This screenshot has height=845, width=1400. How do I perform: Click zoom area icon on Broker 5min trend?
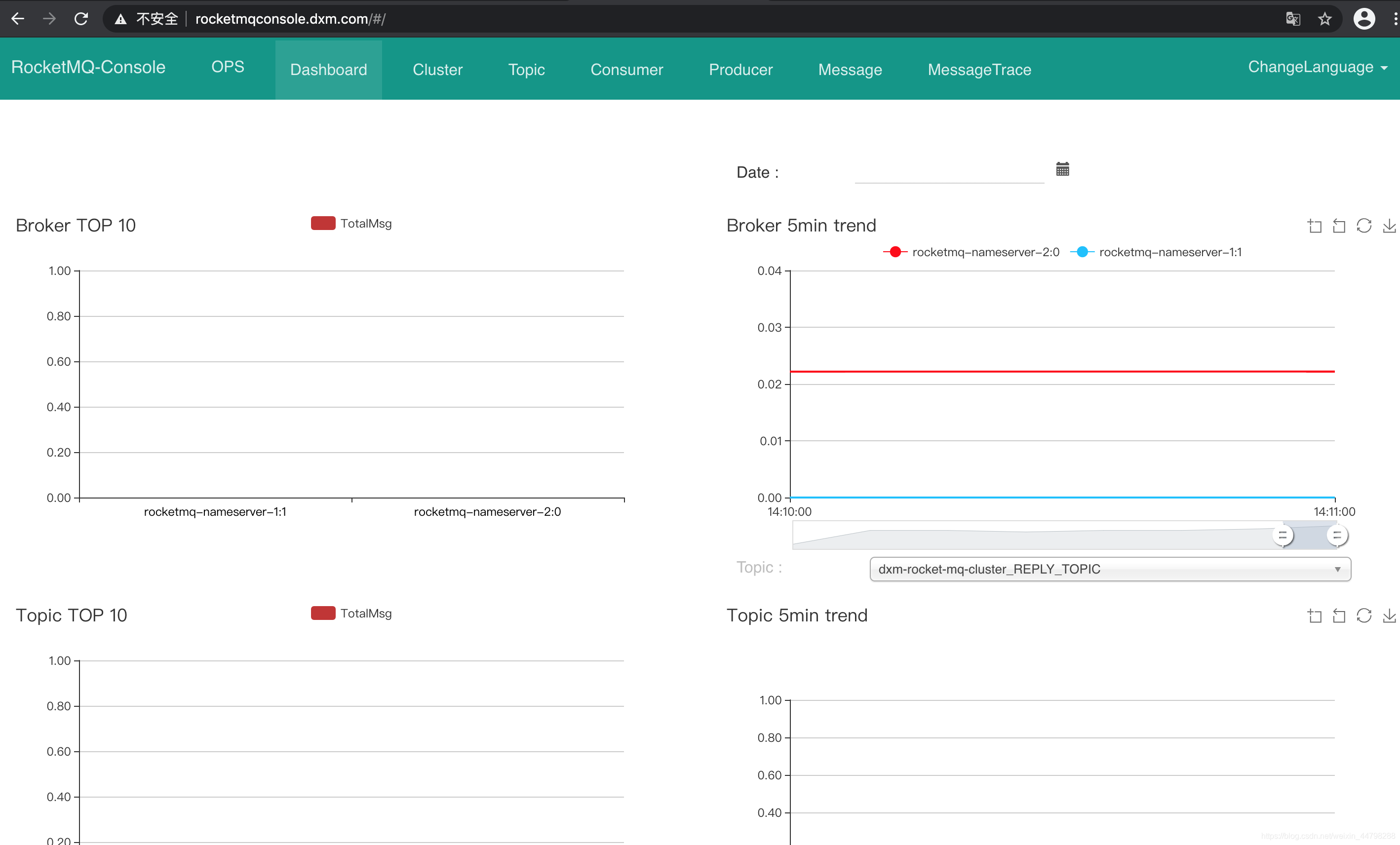tap(1314, 226)
